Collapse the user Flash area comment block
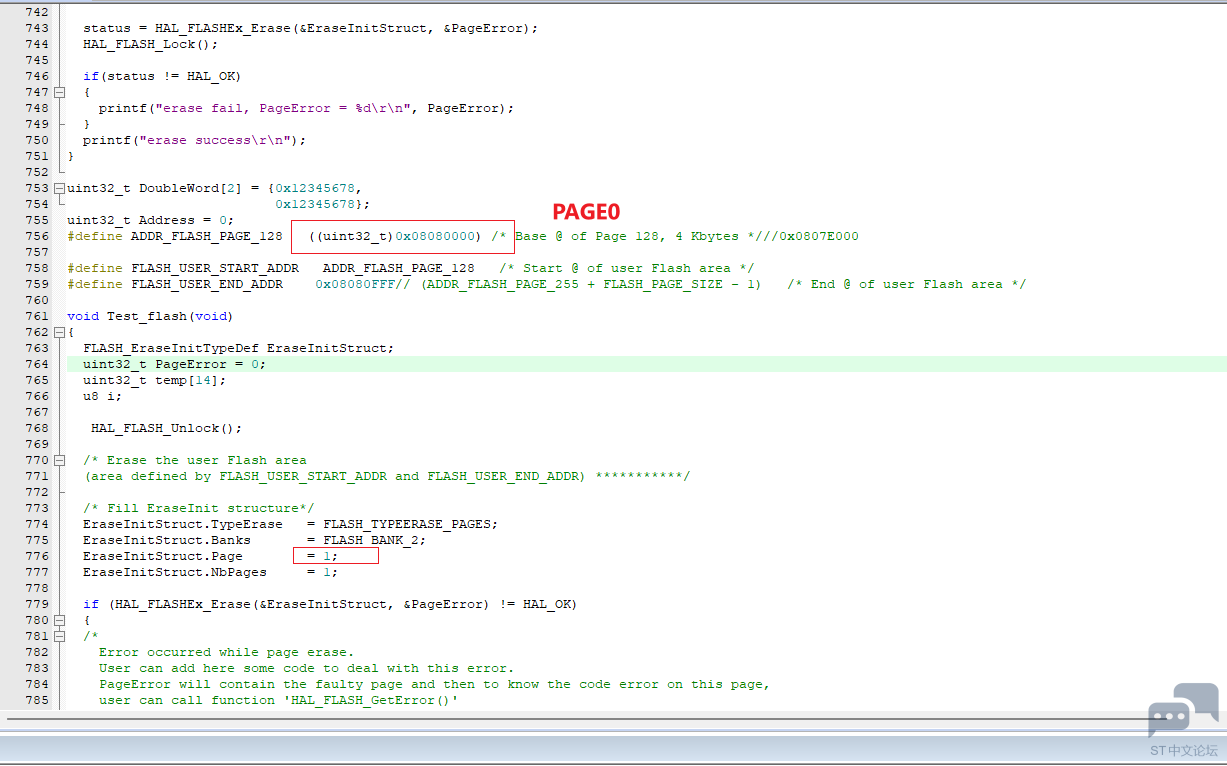This screenshot has width=1227, height=766. pos(60,459)
